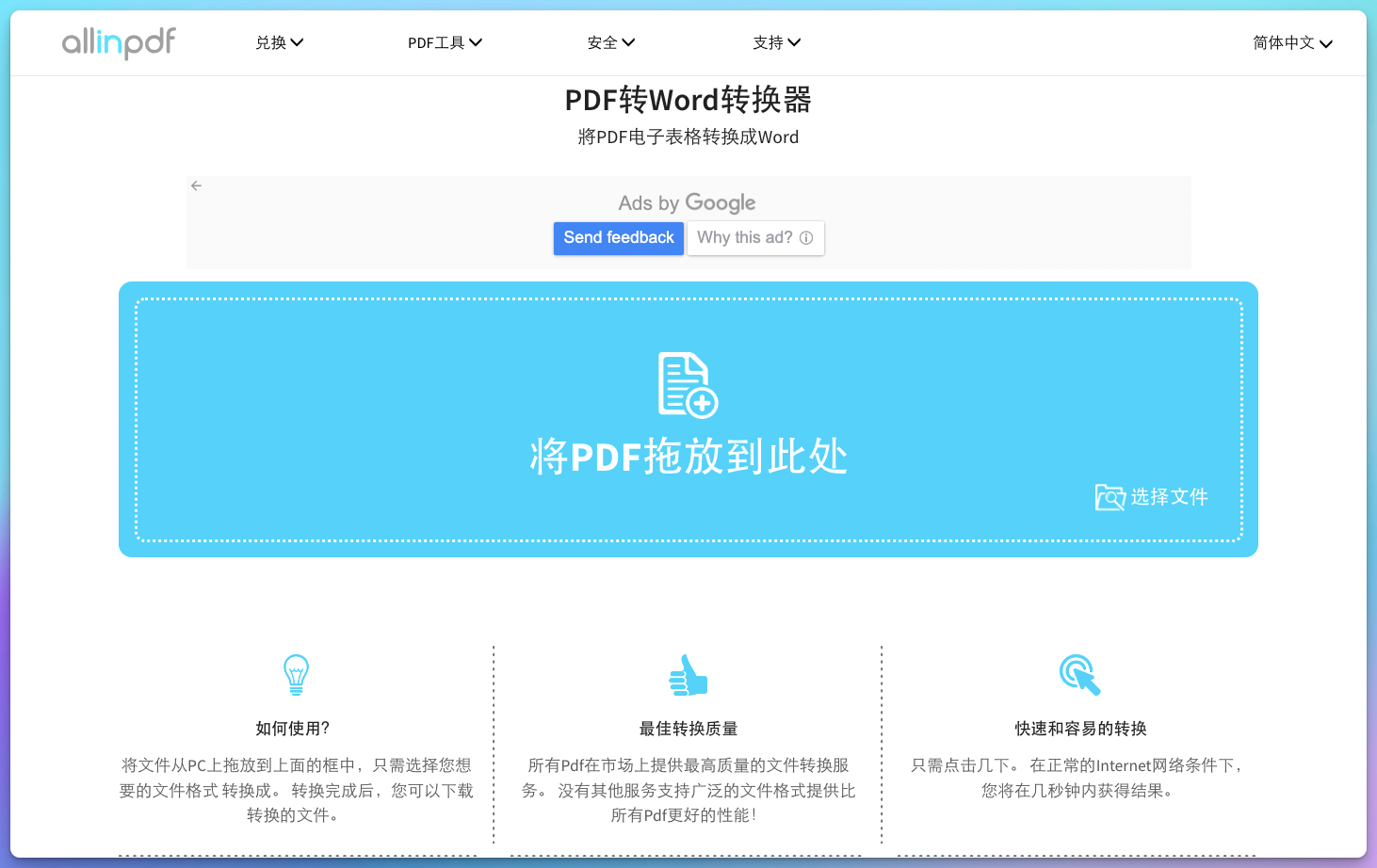Open the Why this ad? link
Viewport: 1377px width, 868px height.
(745, 237)
